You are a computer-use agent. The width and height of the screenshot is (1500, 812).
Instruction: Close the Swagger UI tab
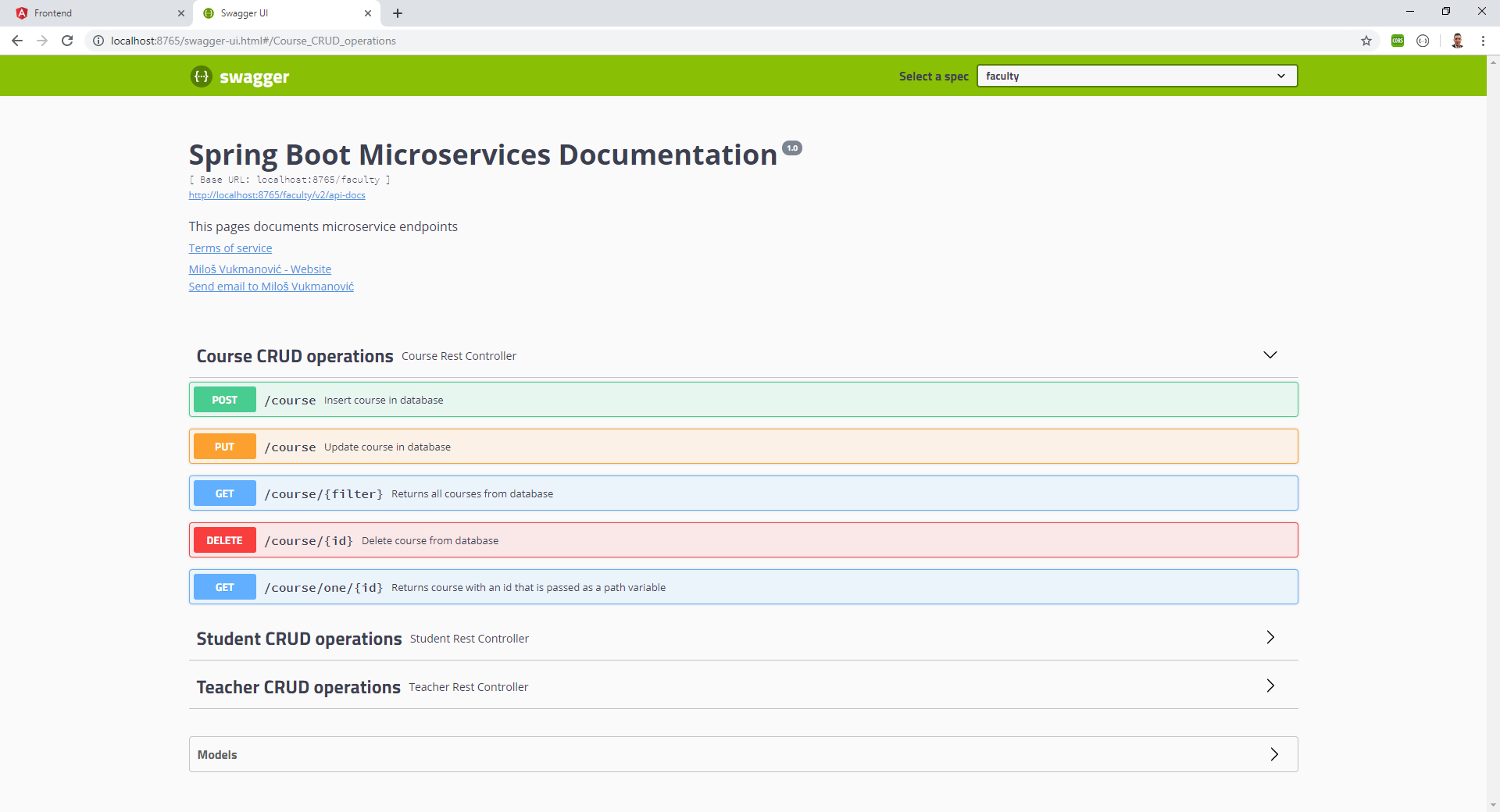368,13
